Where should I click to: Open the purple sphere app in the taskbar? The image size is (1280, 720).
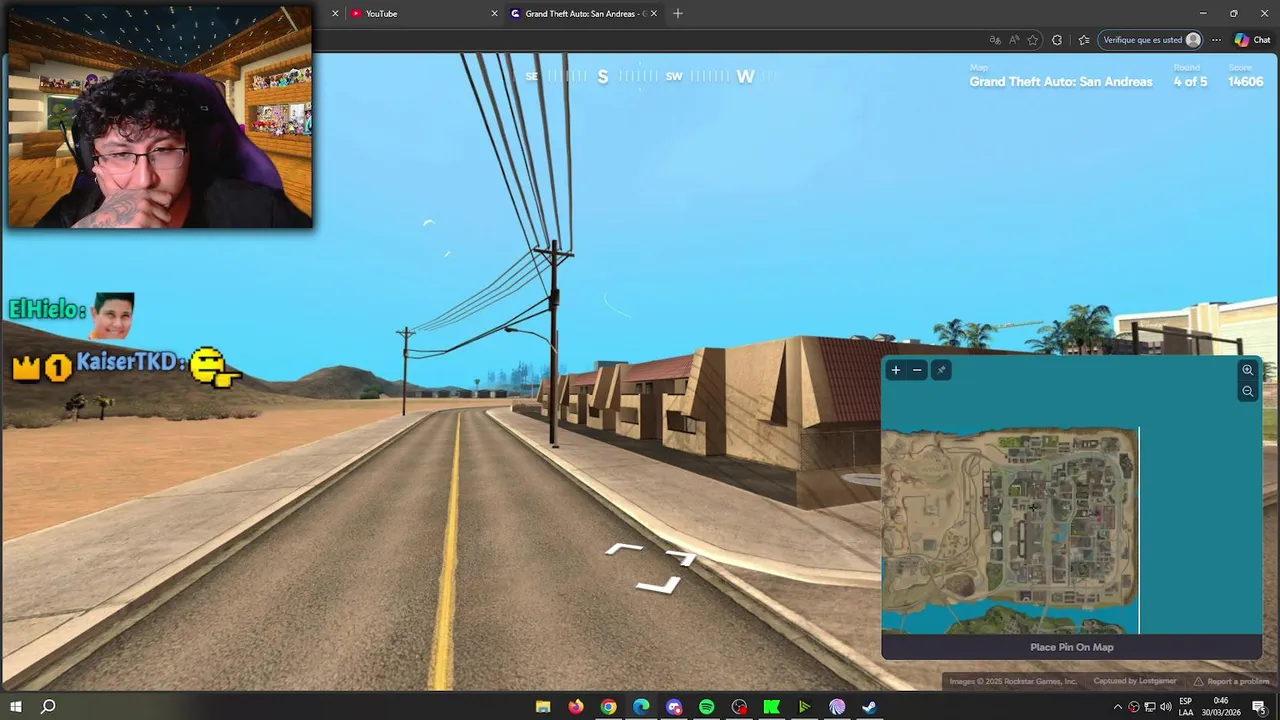coord(837,707)
